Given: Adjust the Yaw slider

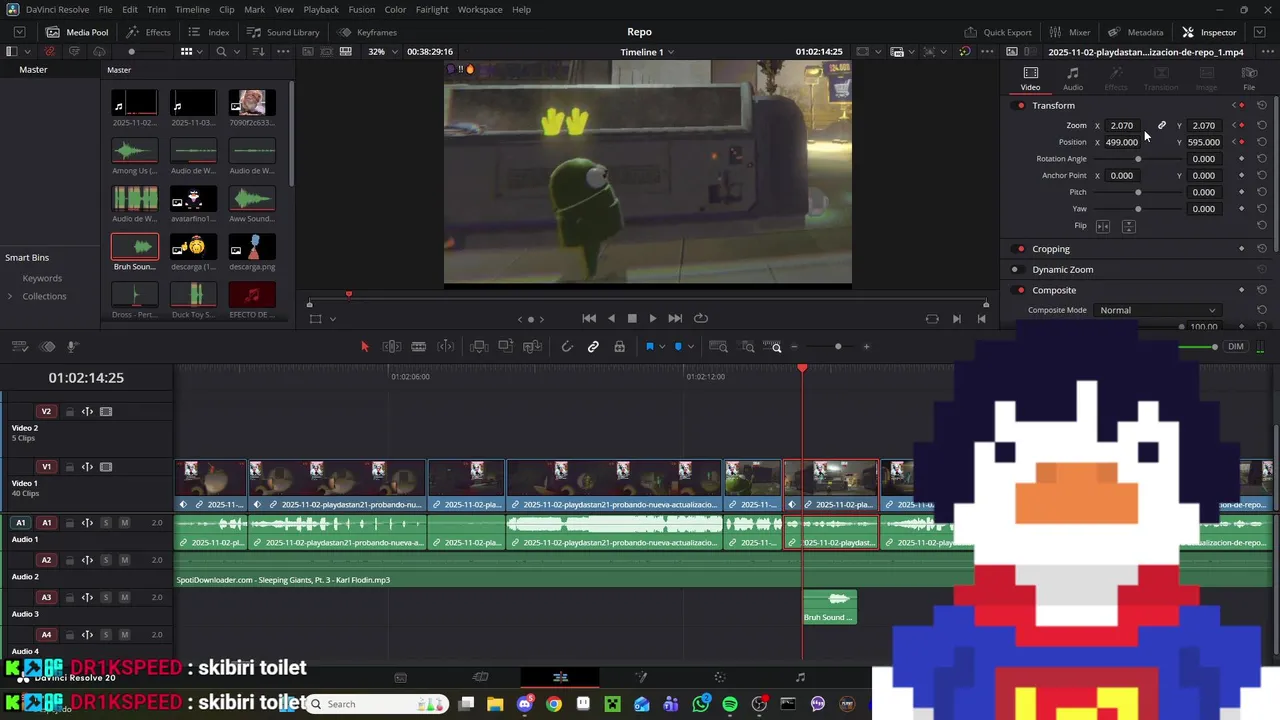Looking at the screenshot, I should (x=1138, y=209).
